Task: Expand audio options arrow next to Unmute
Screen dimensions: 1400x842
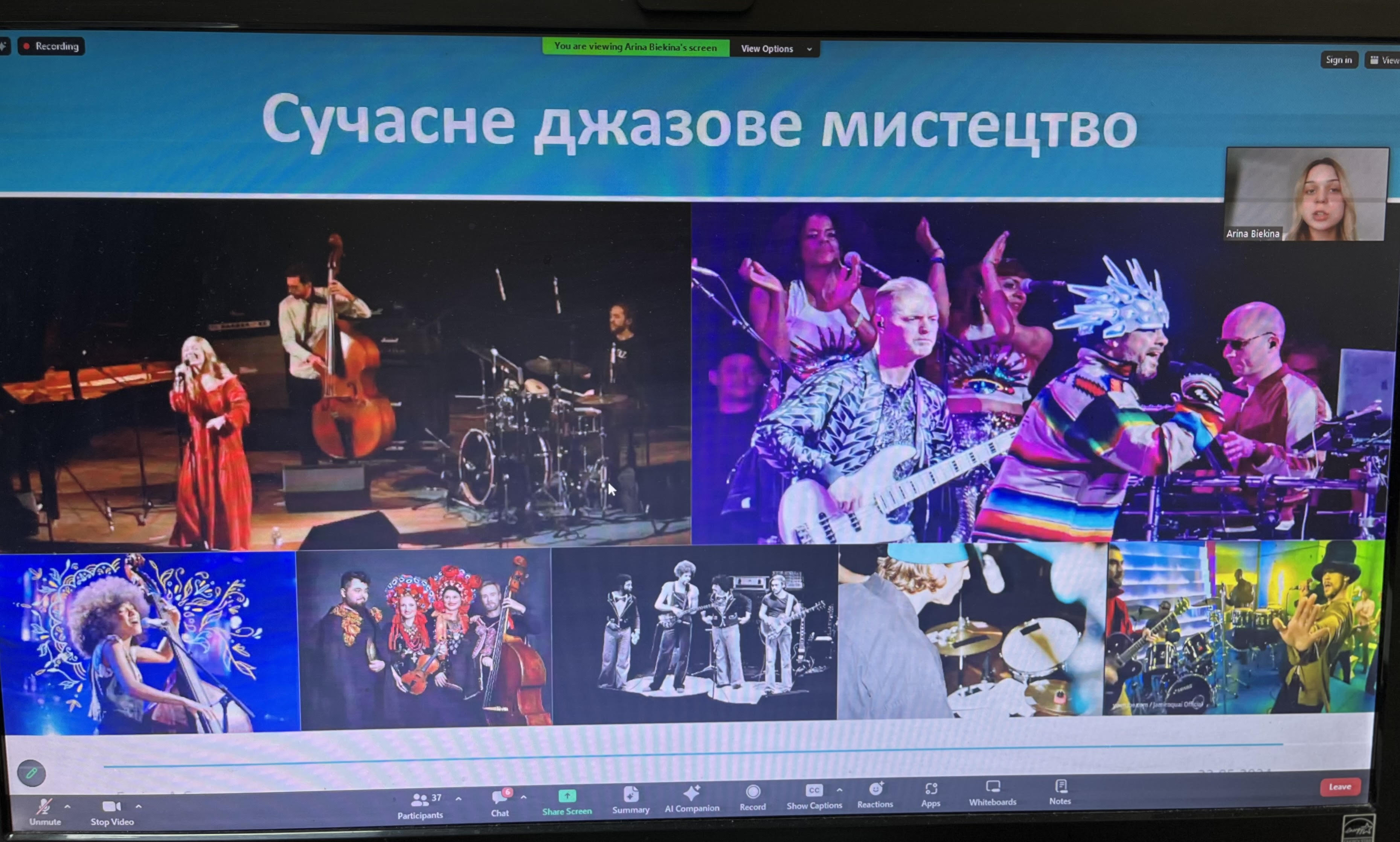Action: pos(67,806)
